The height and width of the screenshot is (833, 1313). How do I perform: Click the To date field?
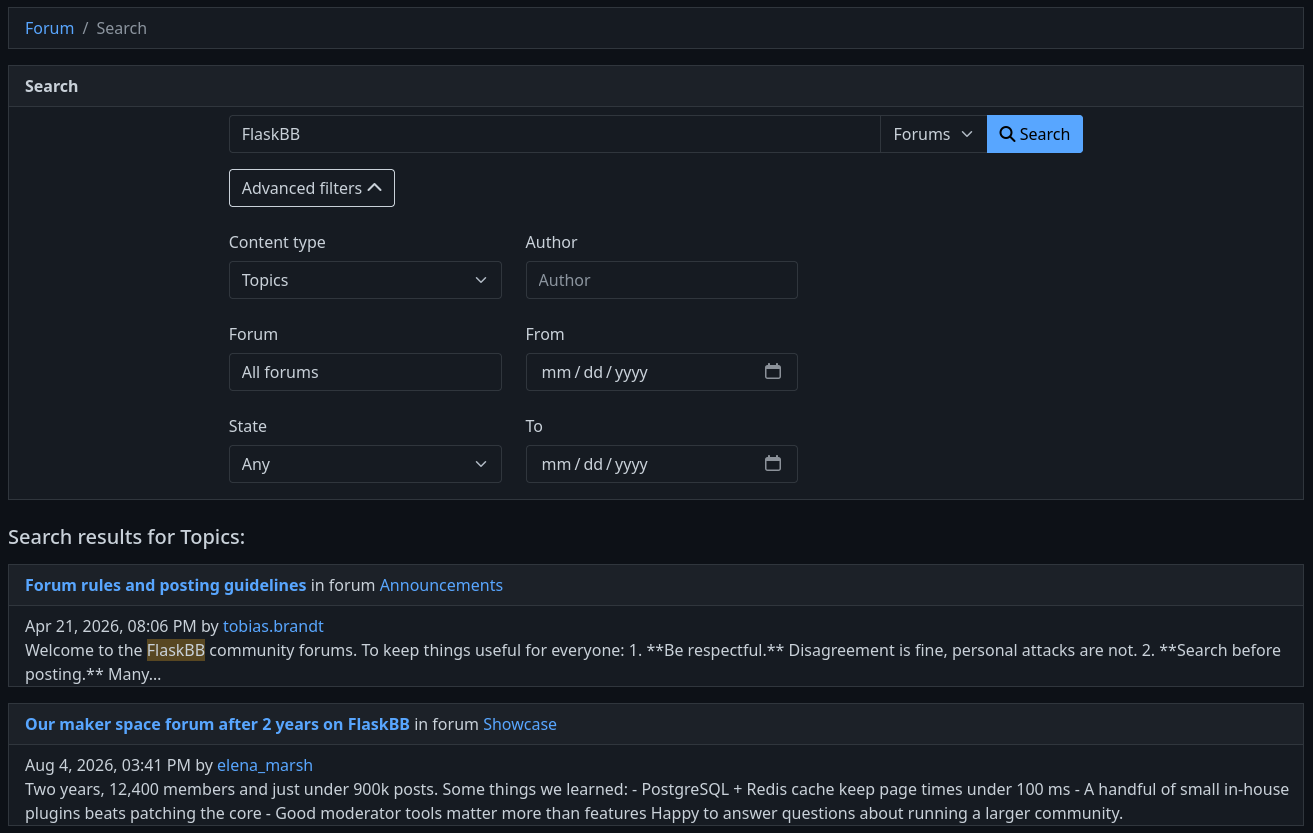(x=662, y=464)
